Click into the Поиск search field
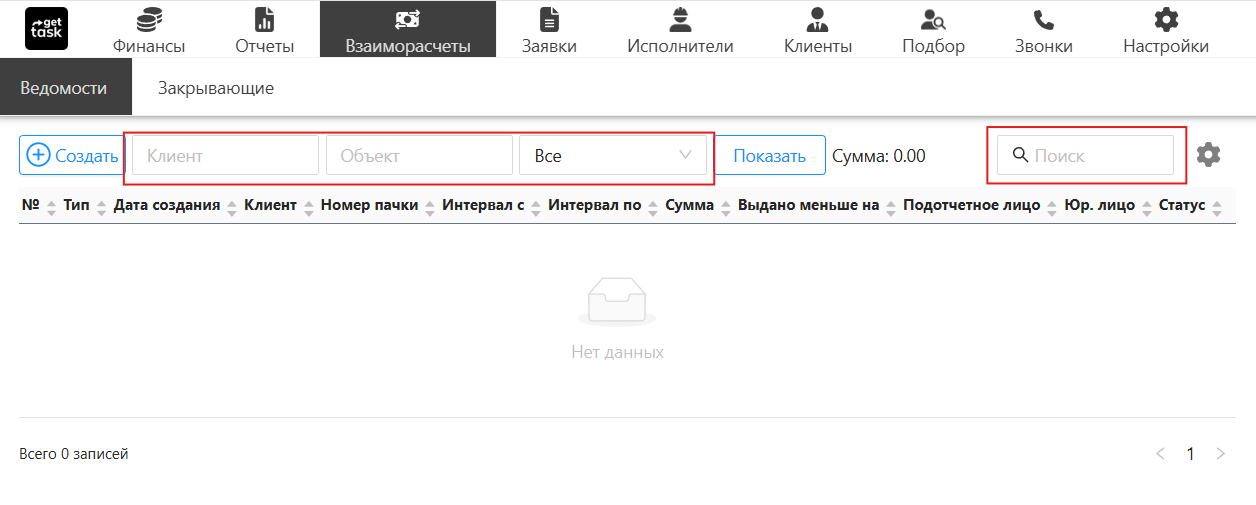Screen dimensions: 1256x505 coord(1095,156)
